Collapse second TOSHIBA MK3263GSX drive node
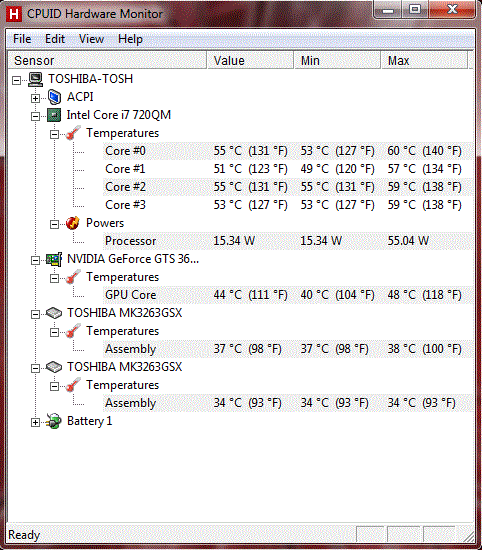This screenshot has width=482, height=550. 35,368
